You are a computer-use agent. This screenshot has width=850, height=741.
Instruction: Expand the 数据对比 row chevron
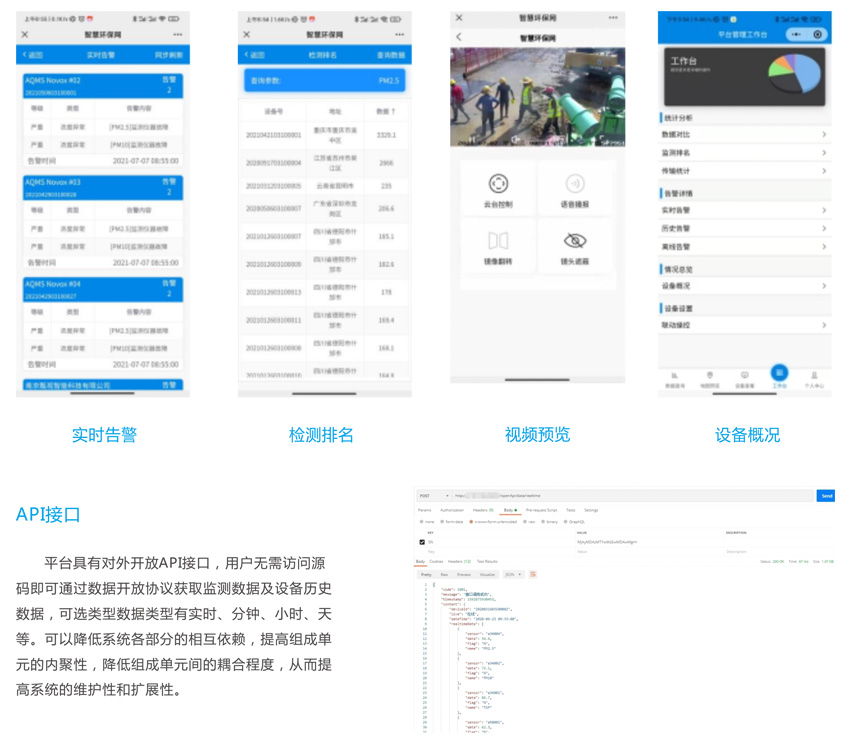(x=823, y=134)
